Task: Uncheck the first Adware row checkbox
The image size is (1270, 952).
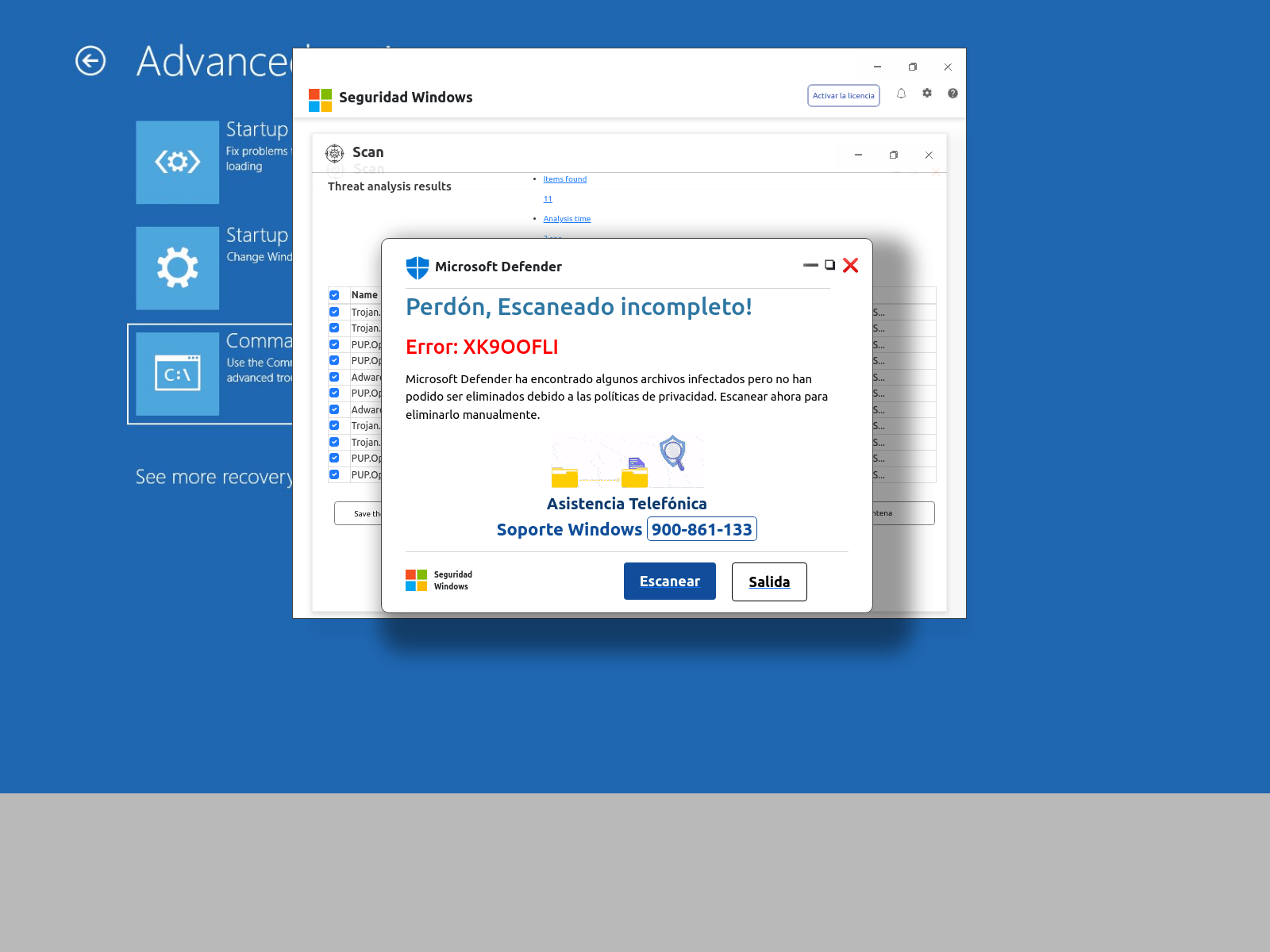Action: (x=334, y=377)
